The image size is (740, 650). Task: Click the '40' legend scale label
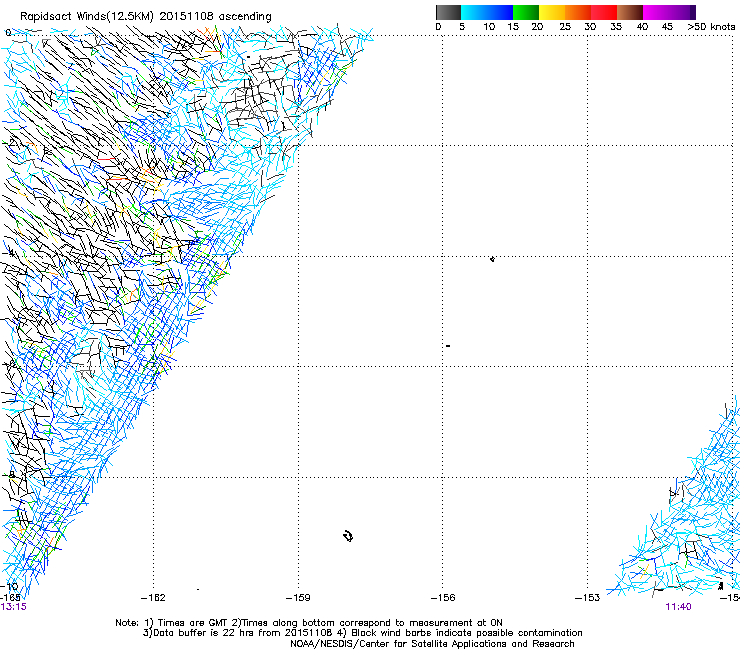[x=642, y=27]
